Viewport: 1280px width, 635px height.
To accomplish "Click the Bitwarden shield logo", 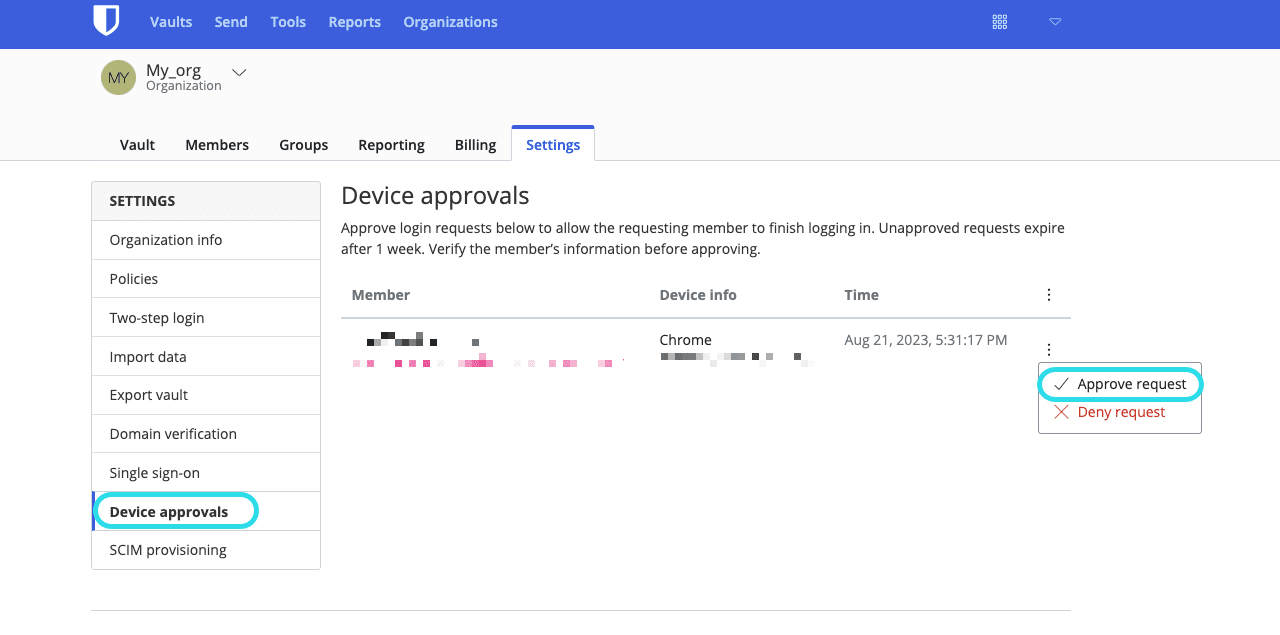I will pyautogui.click(x=107, y=21).
